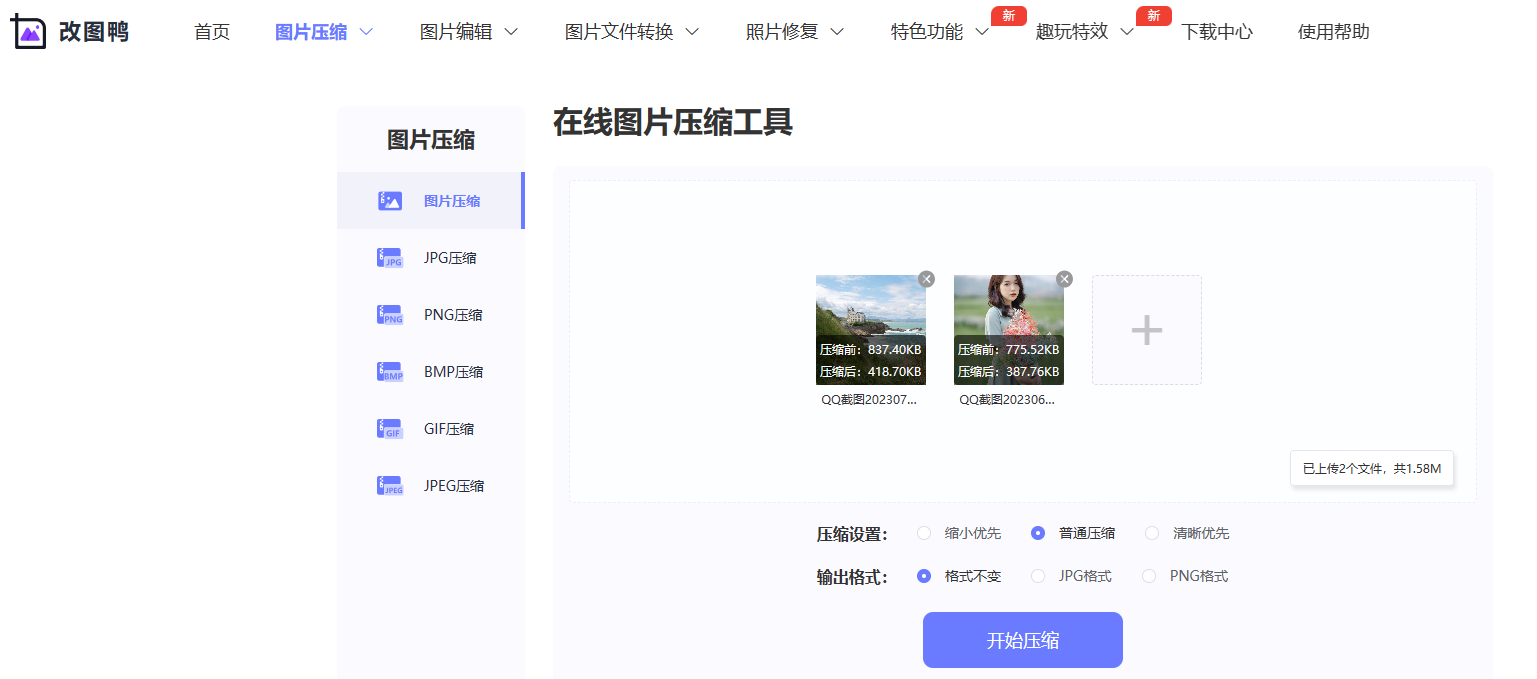The image size is (1537, 679).
Task: Open the 使用帮助 link
Action: [1333, 31]
